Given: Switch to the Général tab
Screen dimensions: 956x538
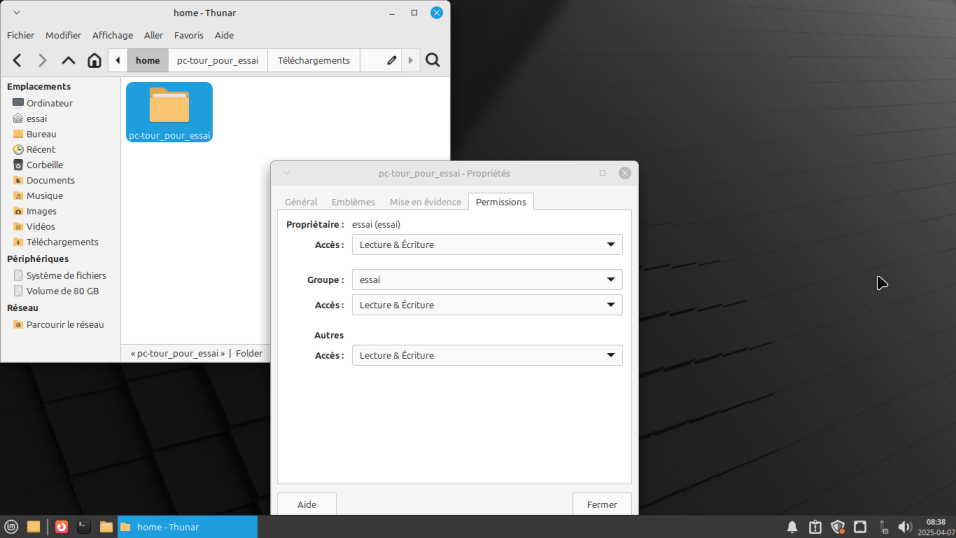Looking at the screenshot, I should [301, 202].
